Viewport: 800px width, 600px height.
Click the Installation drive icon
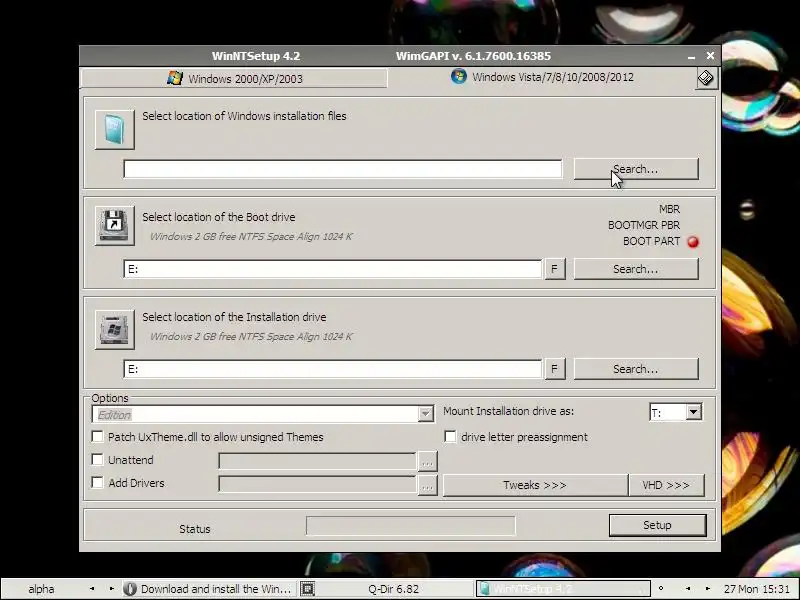115,330
